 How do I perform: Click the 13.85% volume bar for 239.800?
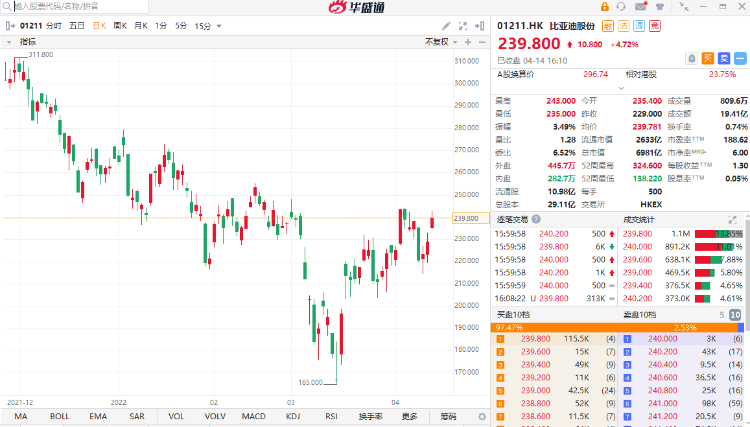718,234
